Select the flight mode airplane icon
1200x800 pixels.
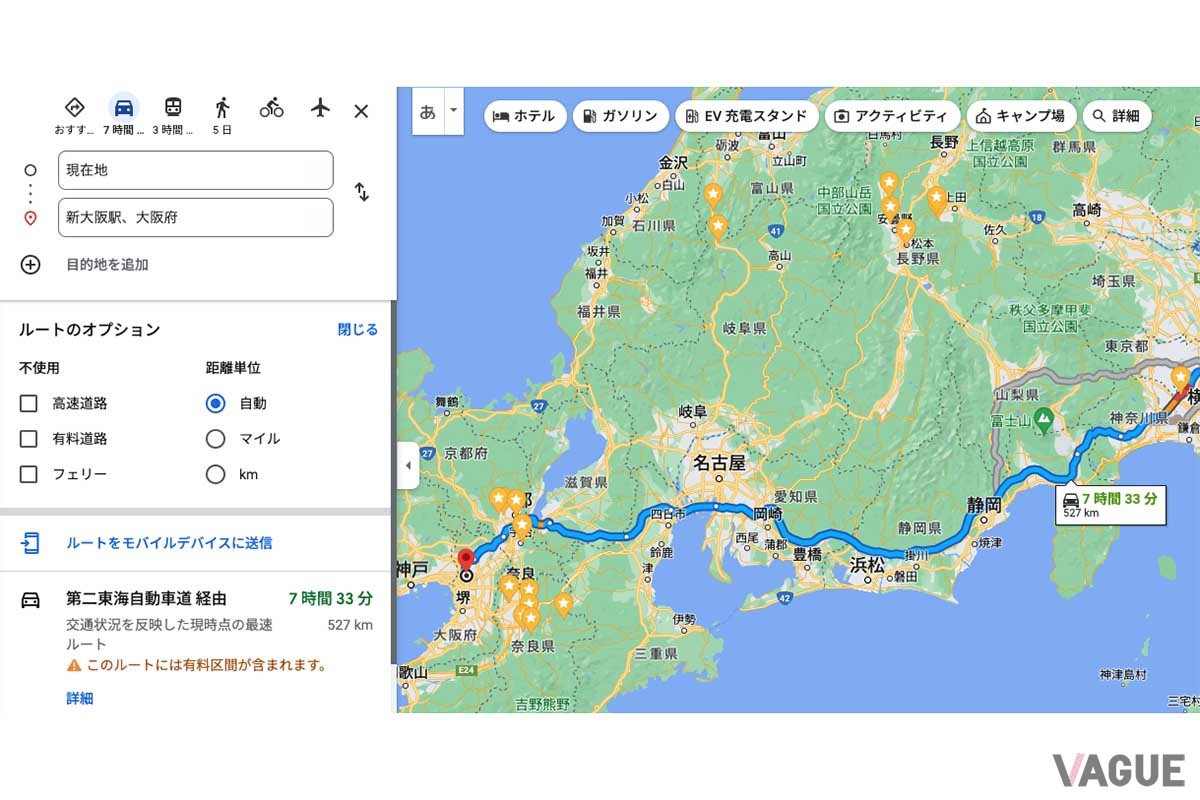pyautogui.click(x=318, y=105)
